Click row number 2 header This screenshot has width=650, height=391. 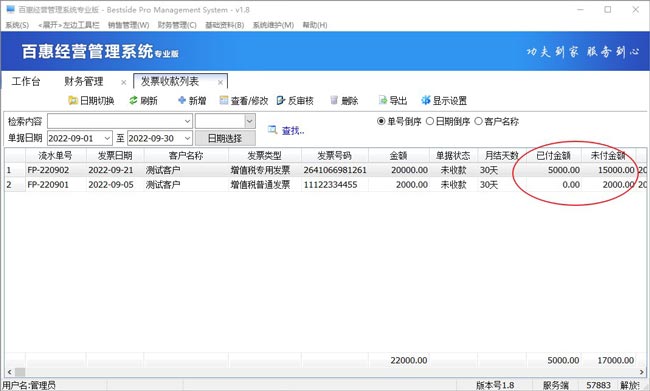[x=15, y=185]
